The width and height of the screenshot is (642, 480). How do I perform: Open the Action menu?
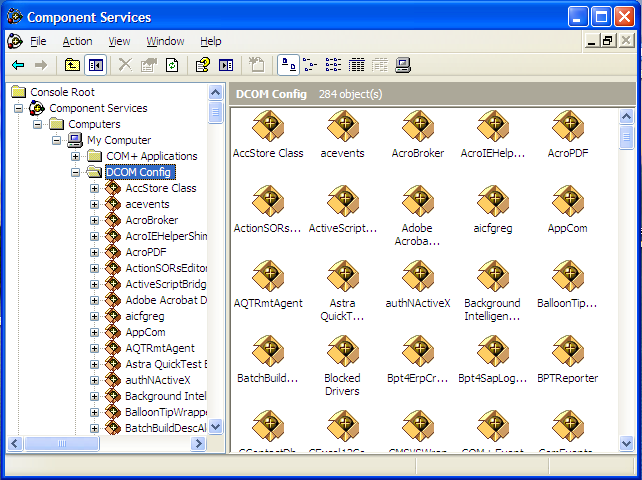pyautogui.click(x=77, y=41)
